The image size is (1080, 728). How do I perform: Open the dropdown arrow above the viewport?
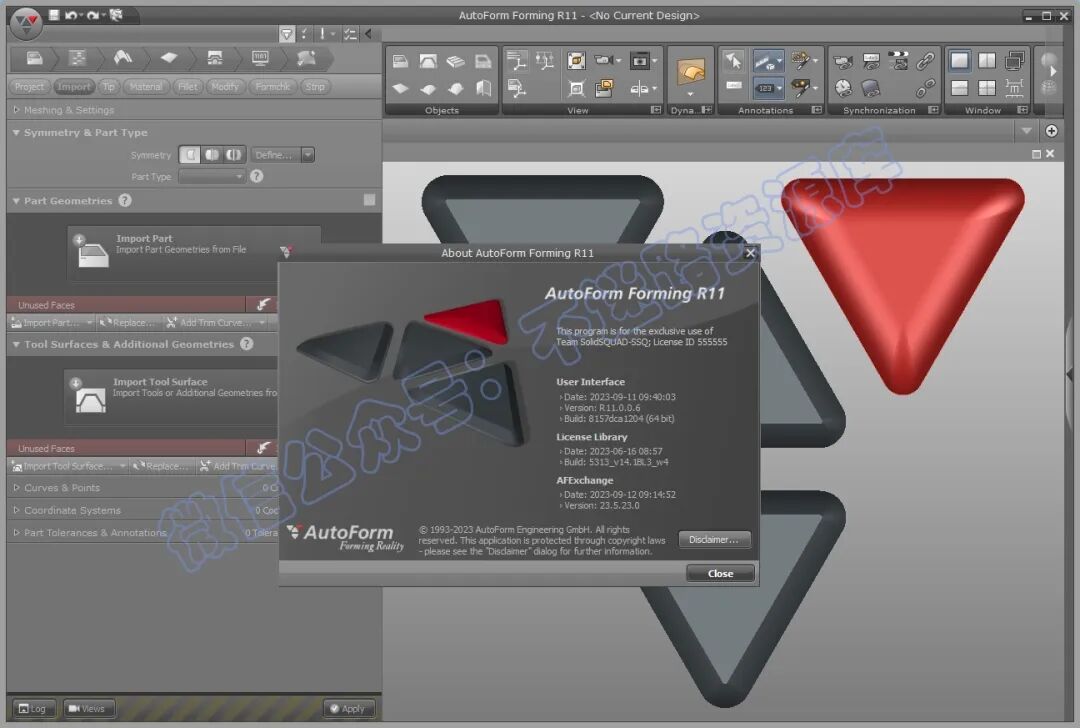pyautogui.click(x=1026, y=131)
